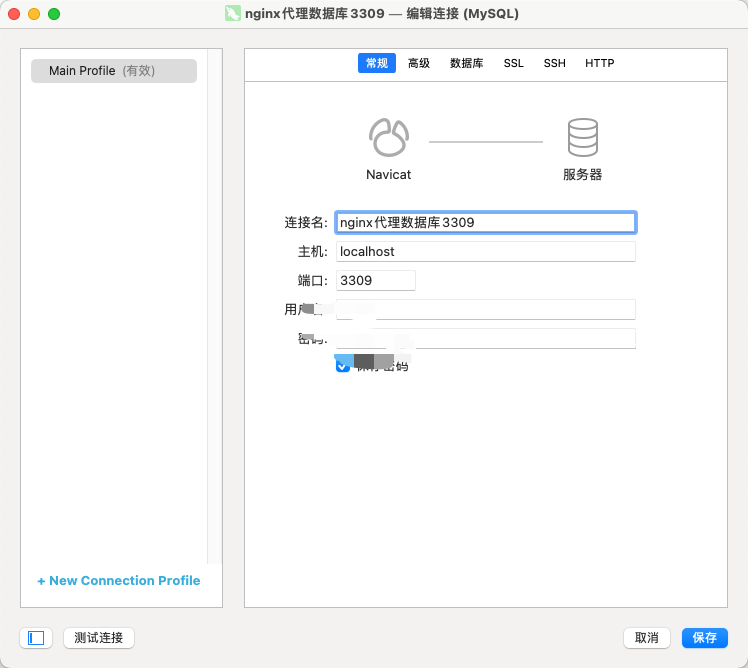Open the HTTP tab
Image resolution: width=748 pixels, height=668 pixels.
[x=600, y=63]
